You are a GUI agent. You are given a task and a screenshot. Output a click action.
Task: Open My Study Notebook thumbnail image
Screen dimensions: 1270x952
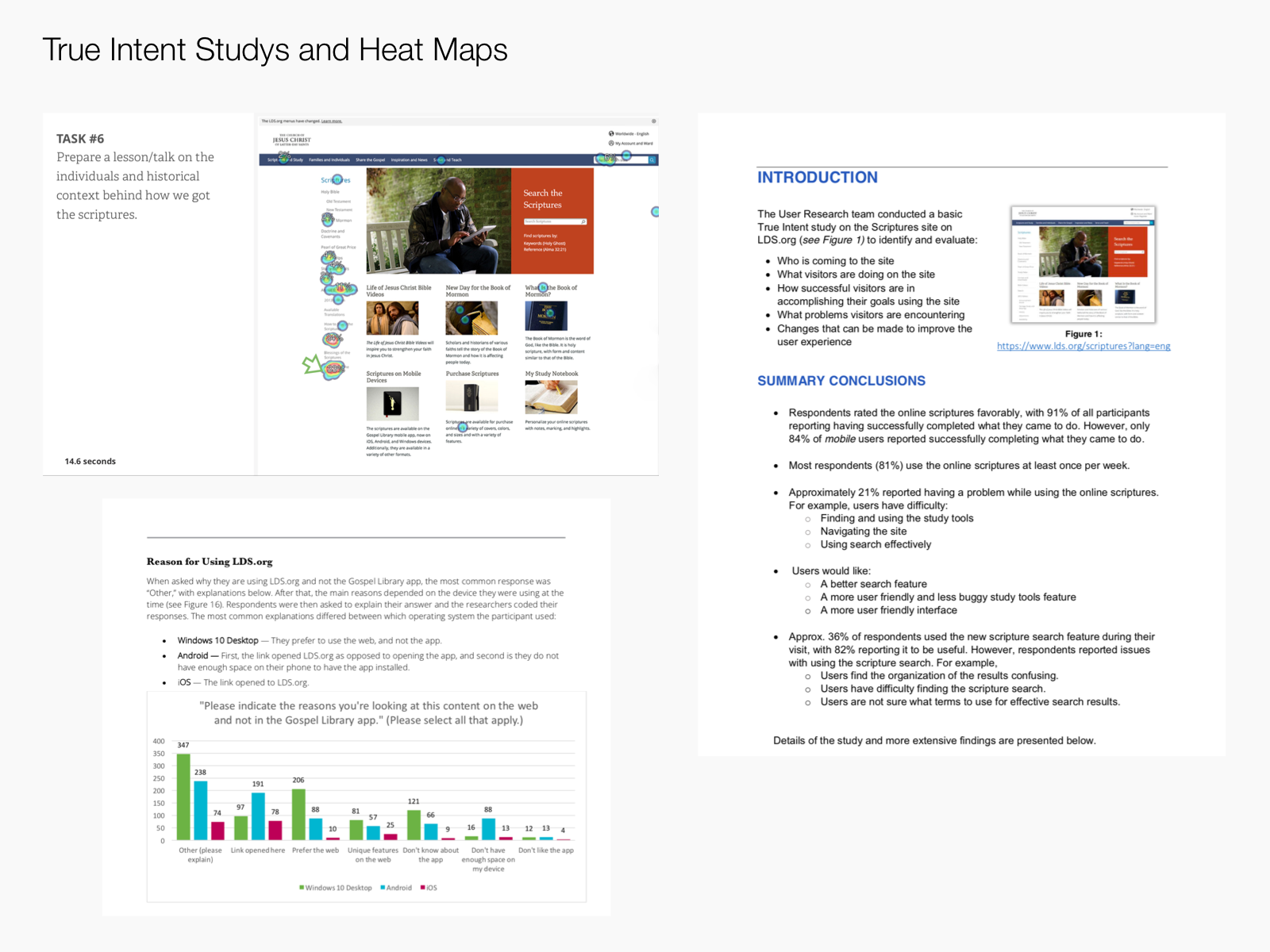pos(551,397)
